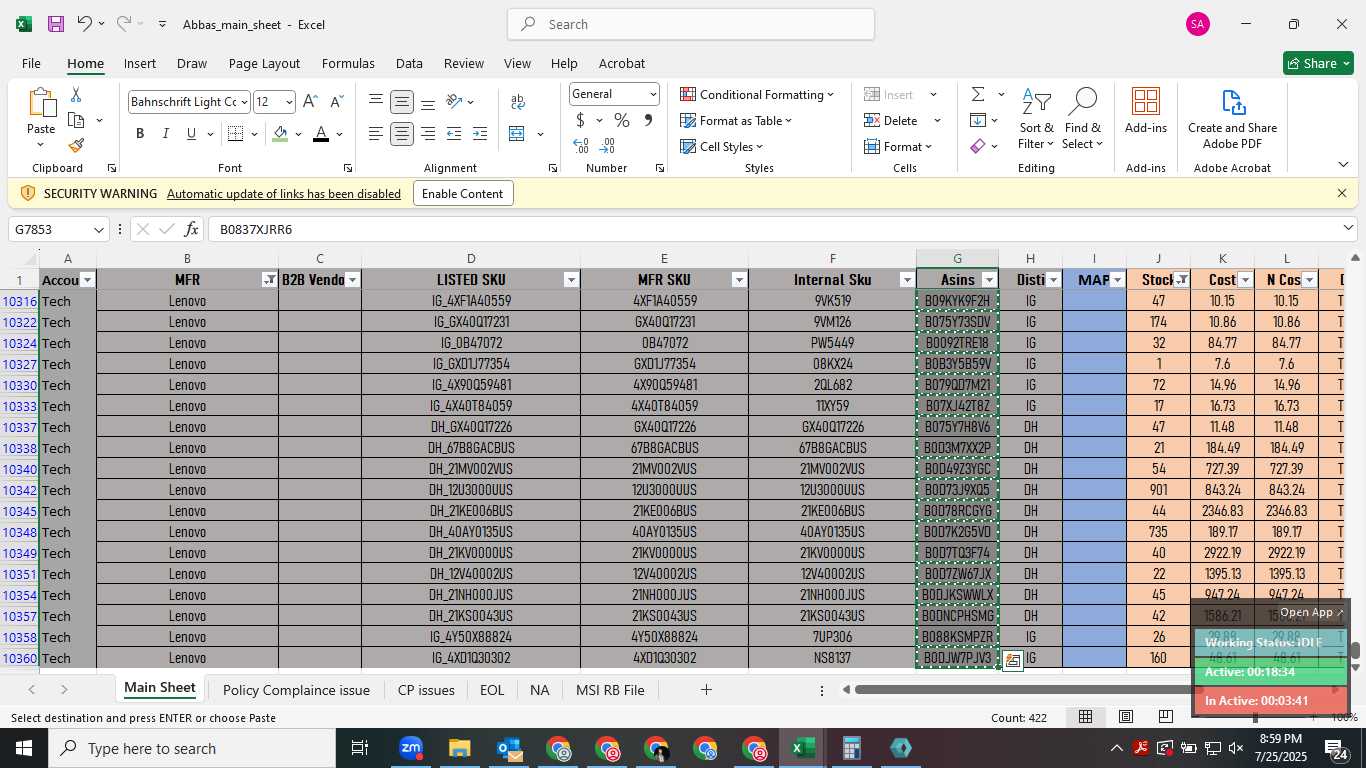Open the Asins column filter dropdown
Viewport: 1366px width, 768px height.
tap(989, 280)
